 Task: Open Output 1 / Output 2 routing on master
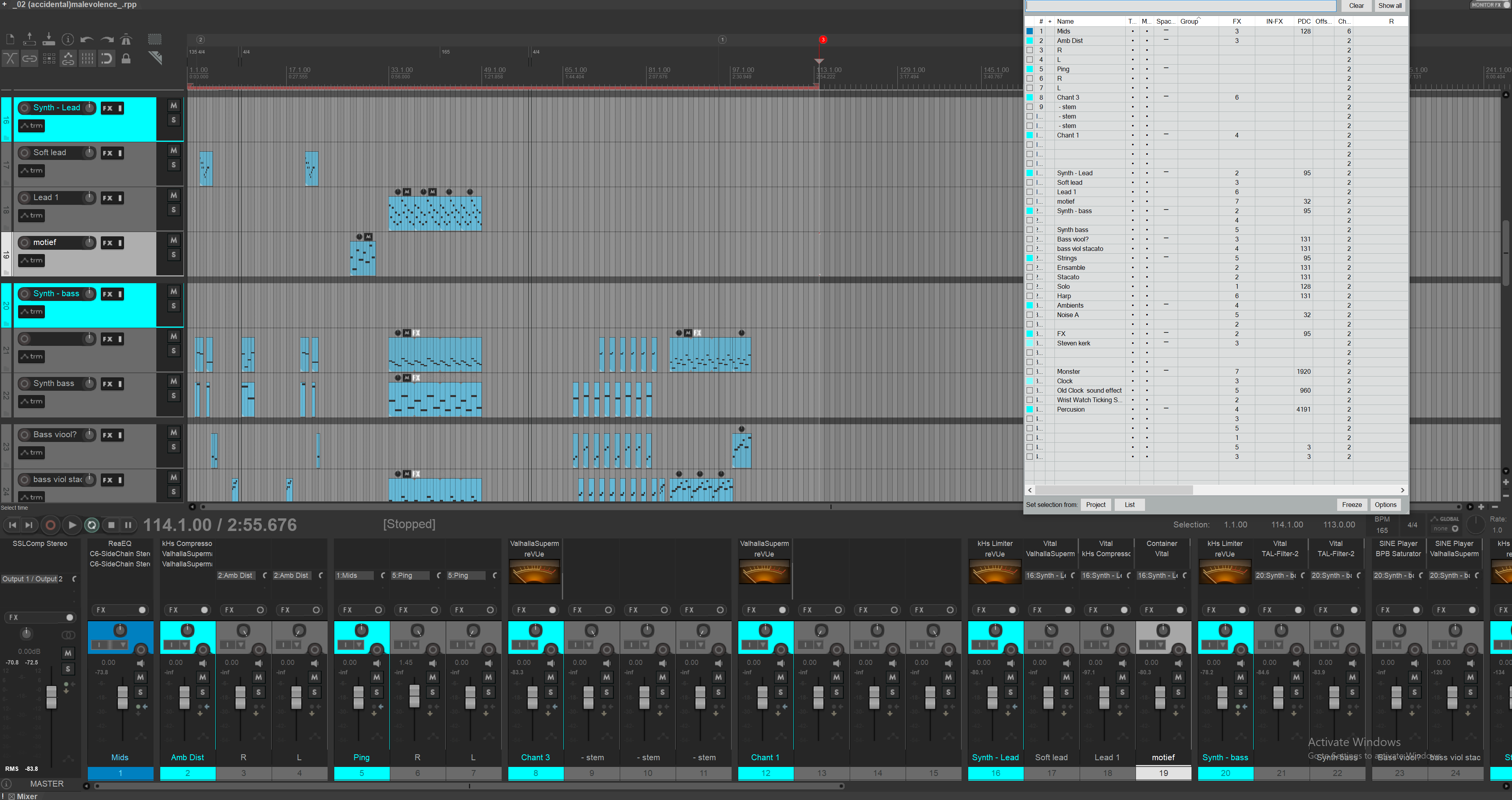pyautogui.click(x=32, y=579)
